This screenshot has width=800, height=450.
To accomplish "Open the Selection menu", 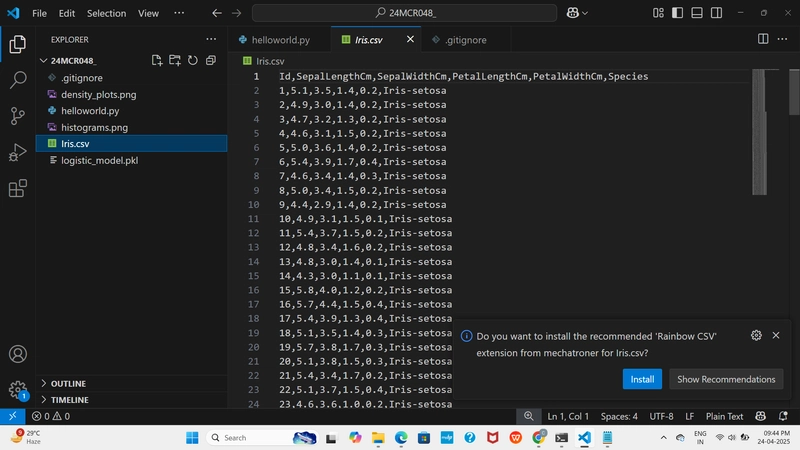I will point(106,13).
